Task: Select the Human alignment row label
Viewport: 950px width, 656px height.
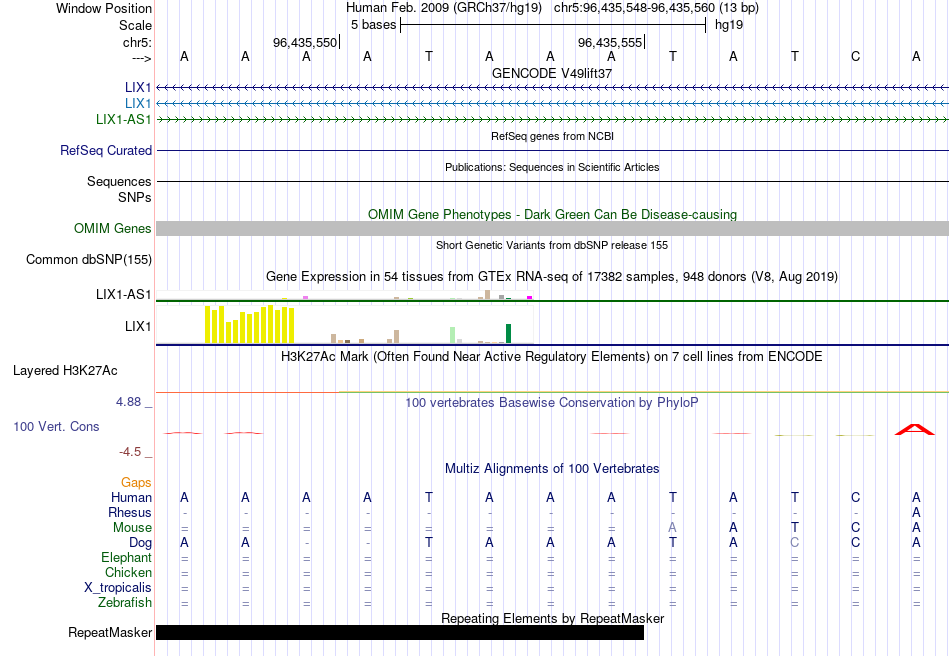Action: 131,497
